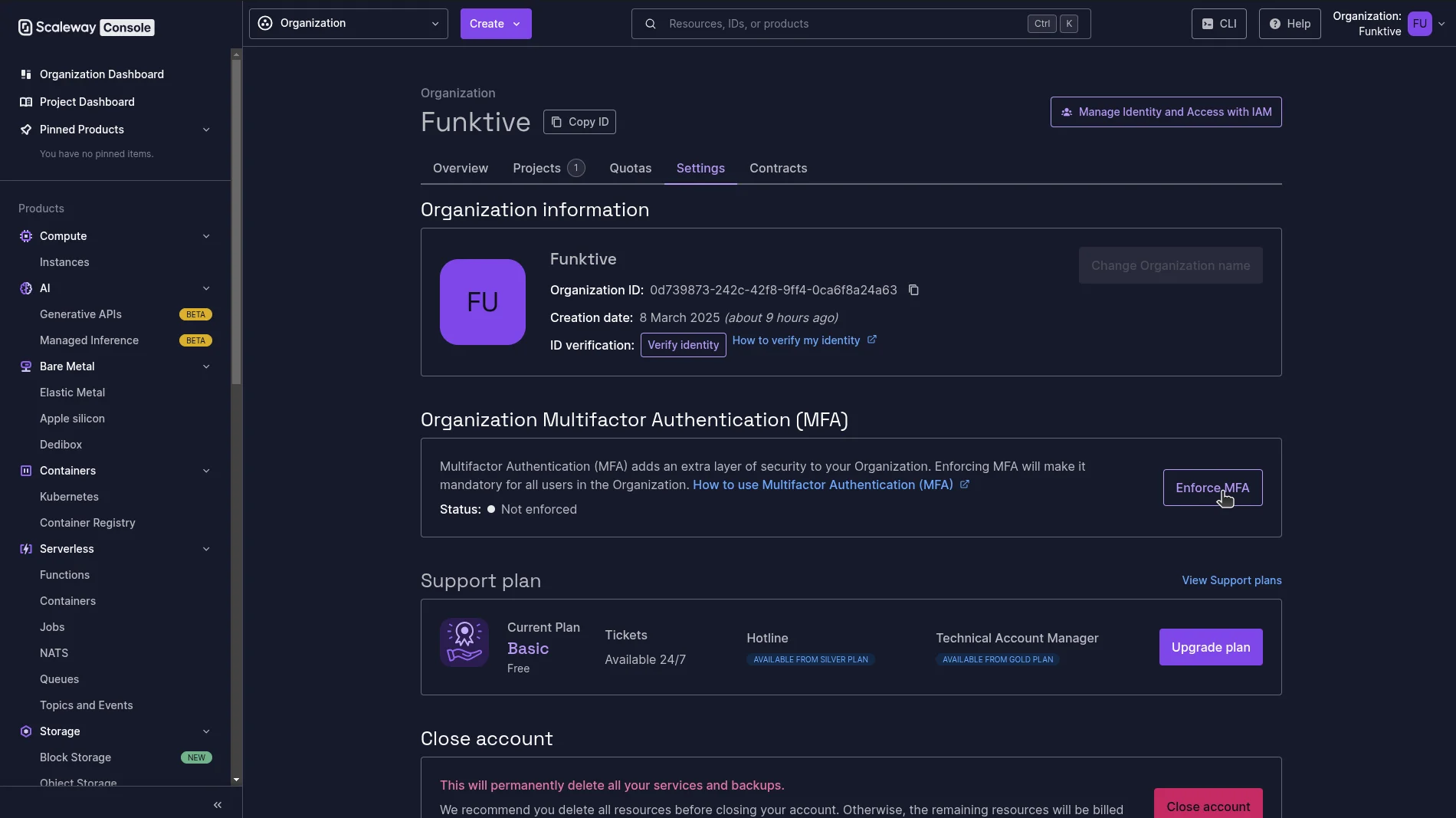This screenshot has height=818, width=1456.
Task: Click sidebar scrollbar down arrow
Action: pos(236,780)
